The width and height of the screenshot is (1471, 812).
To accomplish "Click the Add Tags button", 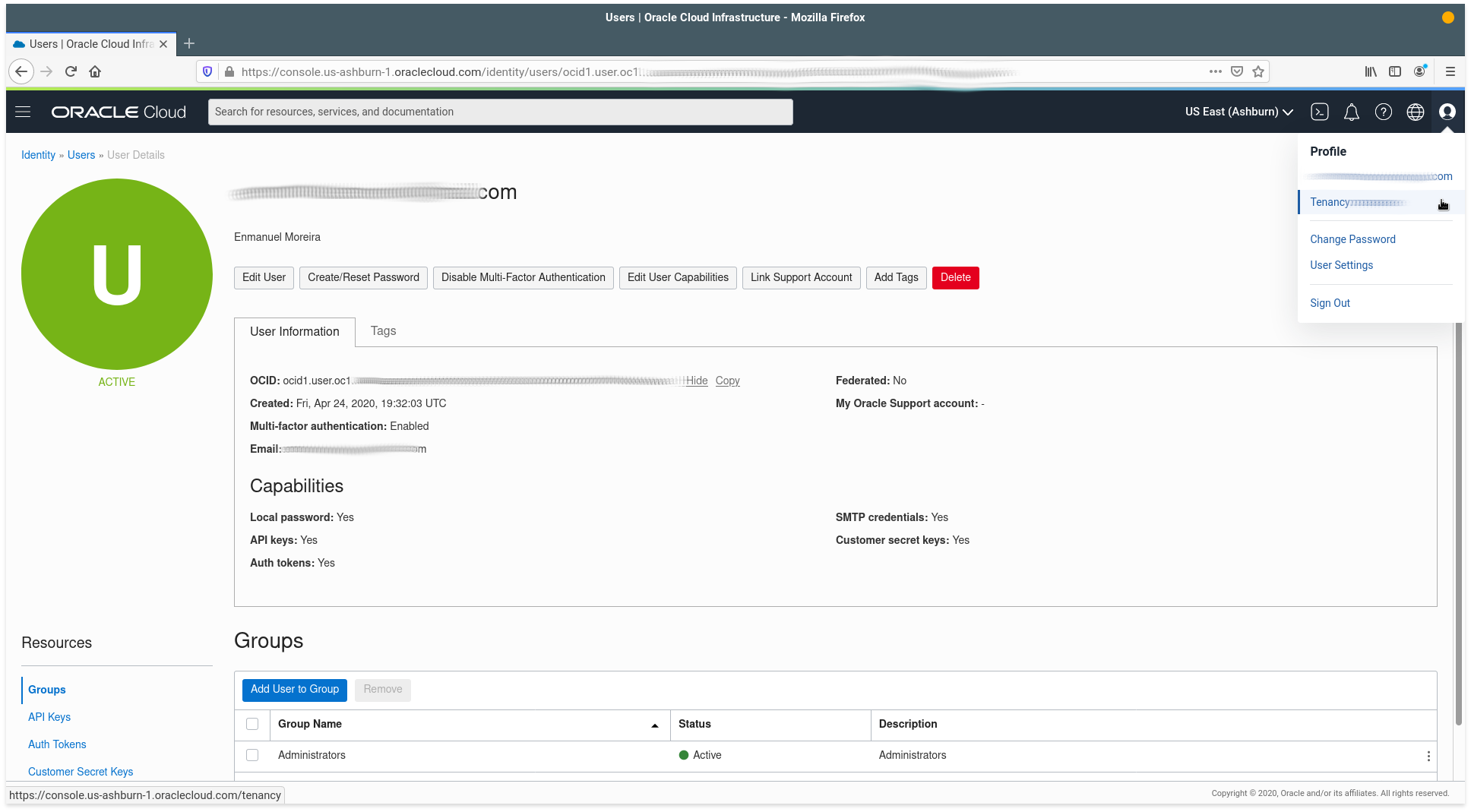I will pos(897,278).
